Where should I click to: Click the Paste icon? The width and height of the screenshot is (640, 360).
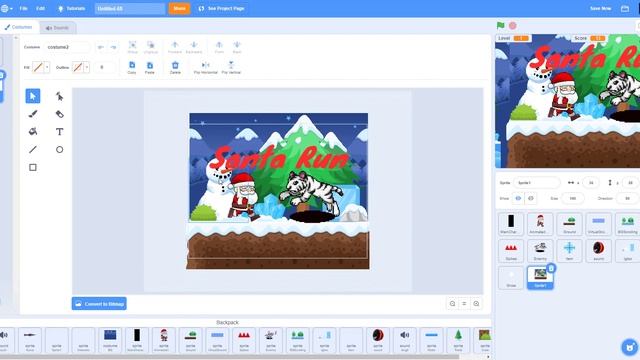(150, 65)
